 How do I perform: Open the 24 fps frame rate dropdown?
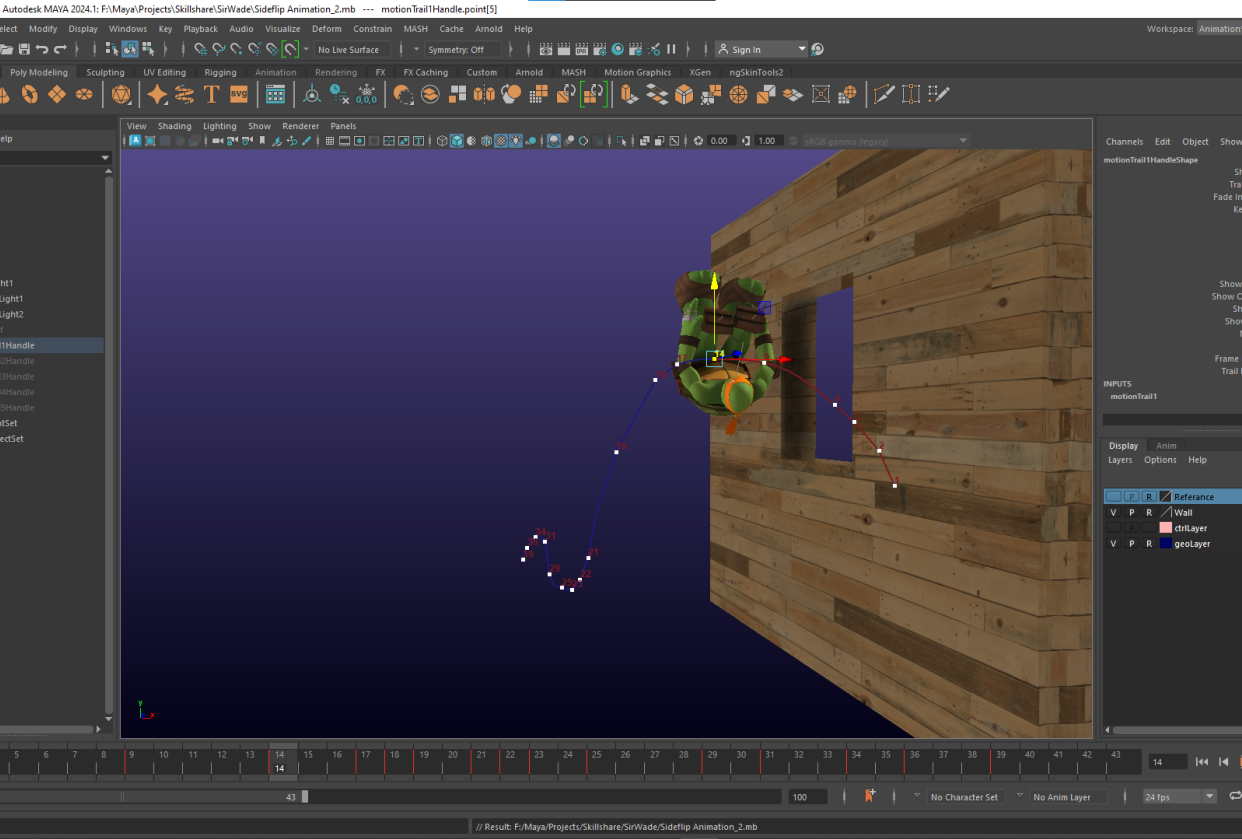tap(1180, 796)
